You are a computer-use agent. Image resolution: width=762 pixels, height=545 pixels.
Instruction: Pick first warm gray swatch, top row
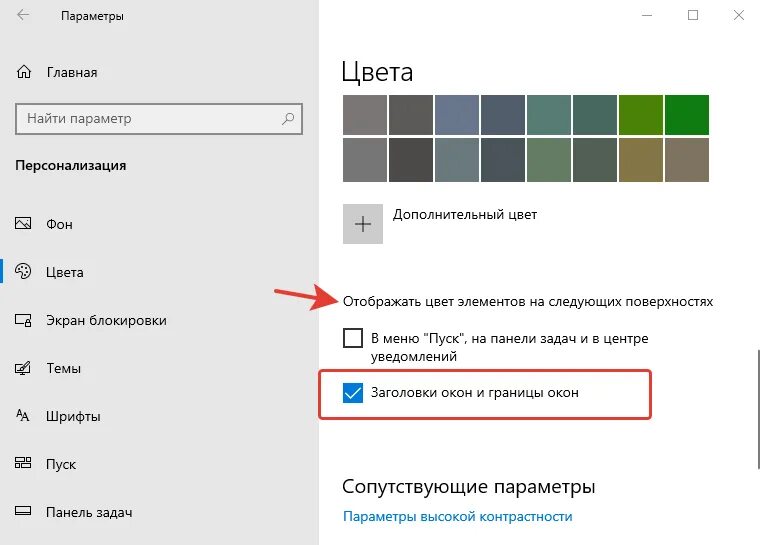[x=365, y=115]
